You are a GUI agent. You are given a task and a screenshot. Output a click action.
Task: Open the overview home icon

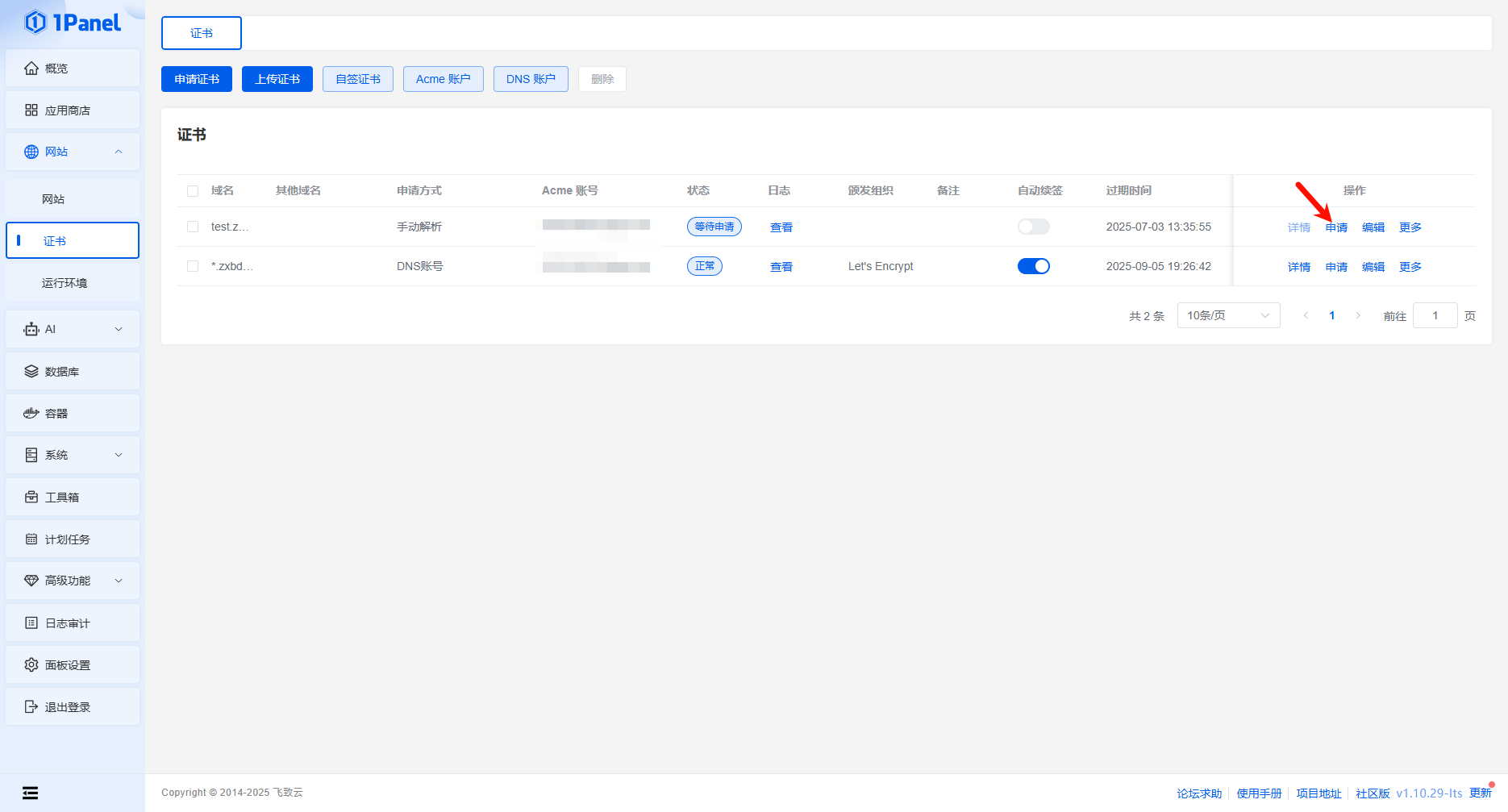[31, 69]
